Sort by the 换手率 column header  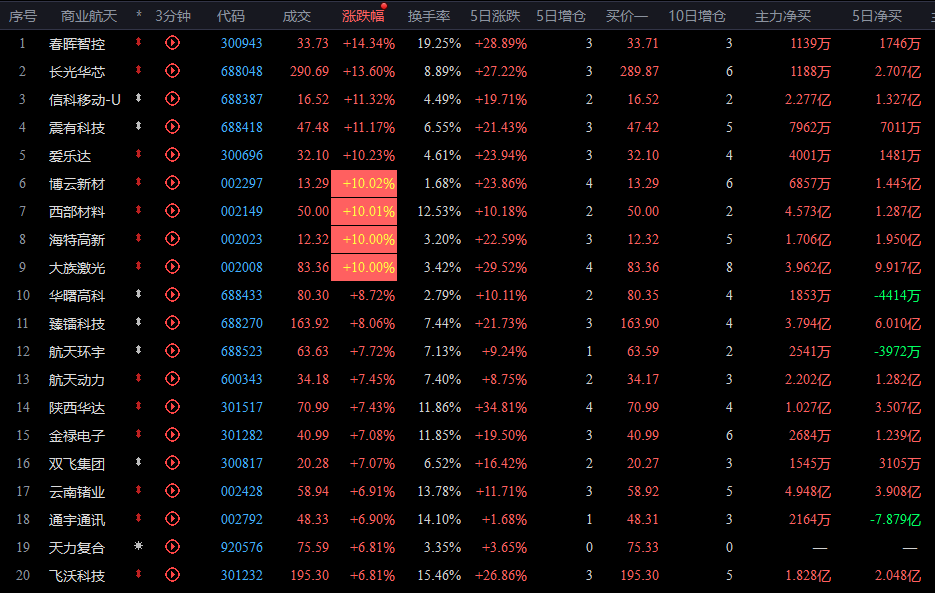coord(428,16)
